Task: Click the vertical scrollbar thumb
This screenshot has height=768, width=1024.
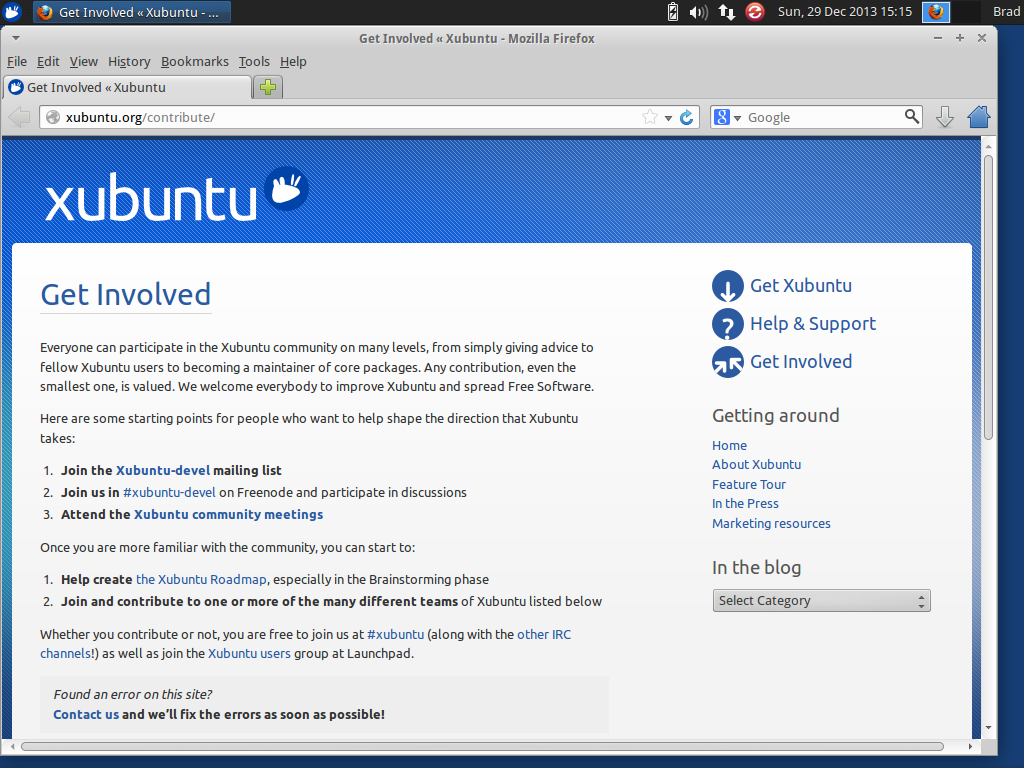Action: [x=988, y=297]
